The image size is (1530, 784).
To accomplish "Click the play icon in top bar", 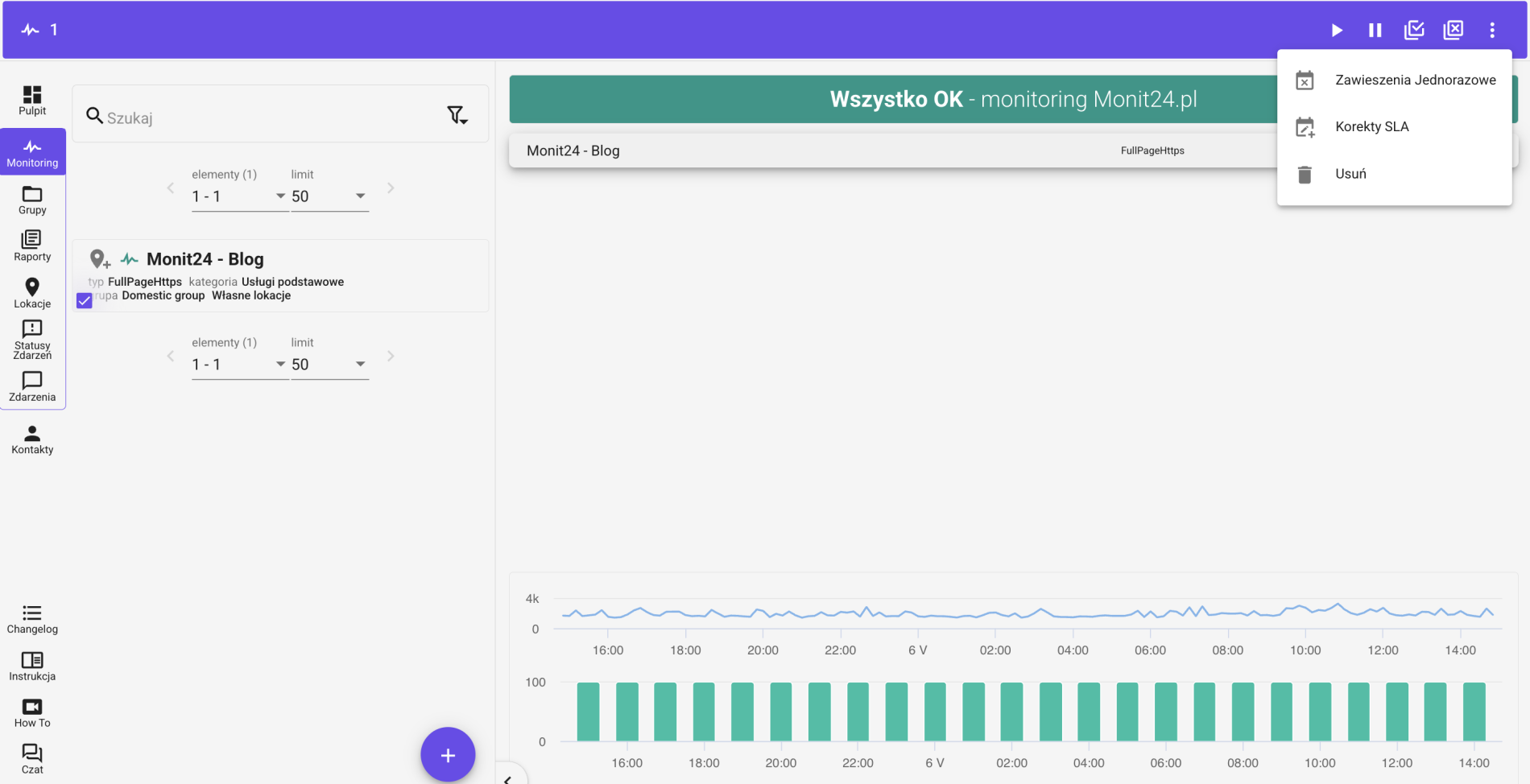I will (x=1337, y=30).
